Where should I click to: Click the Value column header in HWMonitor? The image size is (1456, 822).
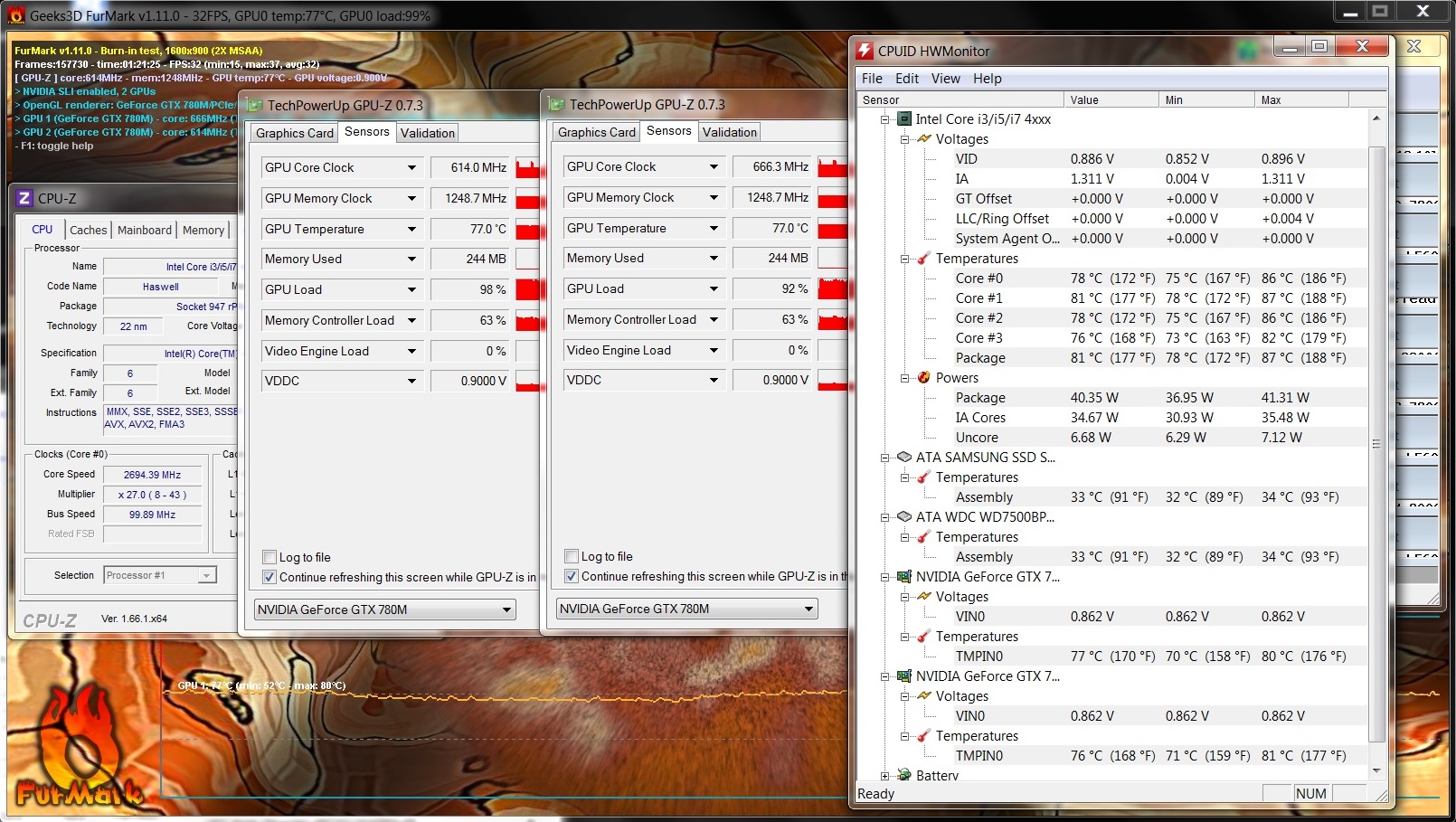tap(1111, 99)
